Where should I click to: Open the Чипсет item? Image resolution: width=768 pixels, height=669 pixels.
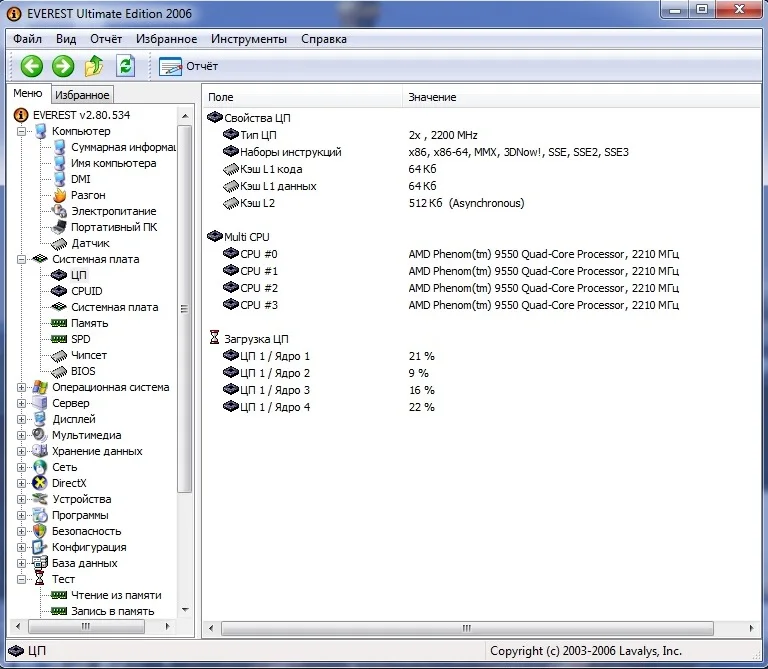click(79, 355)
